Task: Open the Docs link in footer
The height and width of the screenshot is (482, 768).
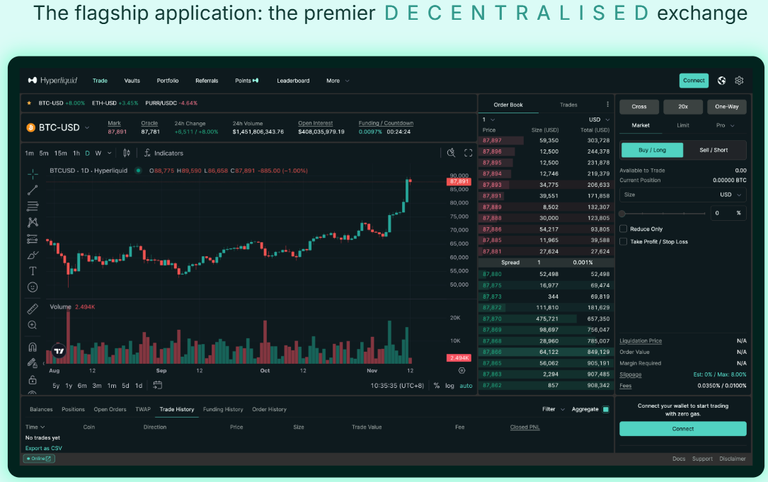Action: (678, 458)
